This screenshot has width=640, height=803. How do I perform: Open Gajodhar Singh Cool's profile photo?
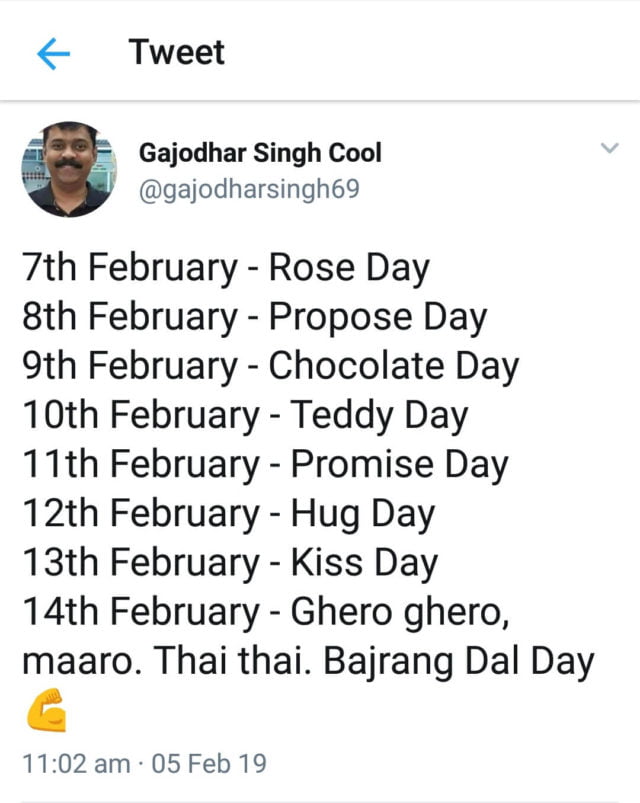69,169
